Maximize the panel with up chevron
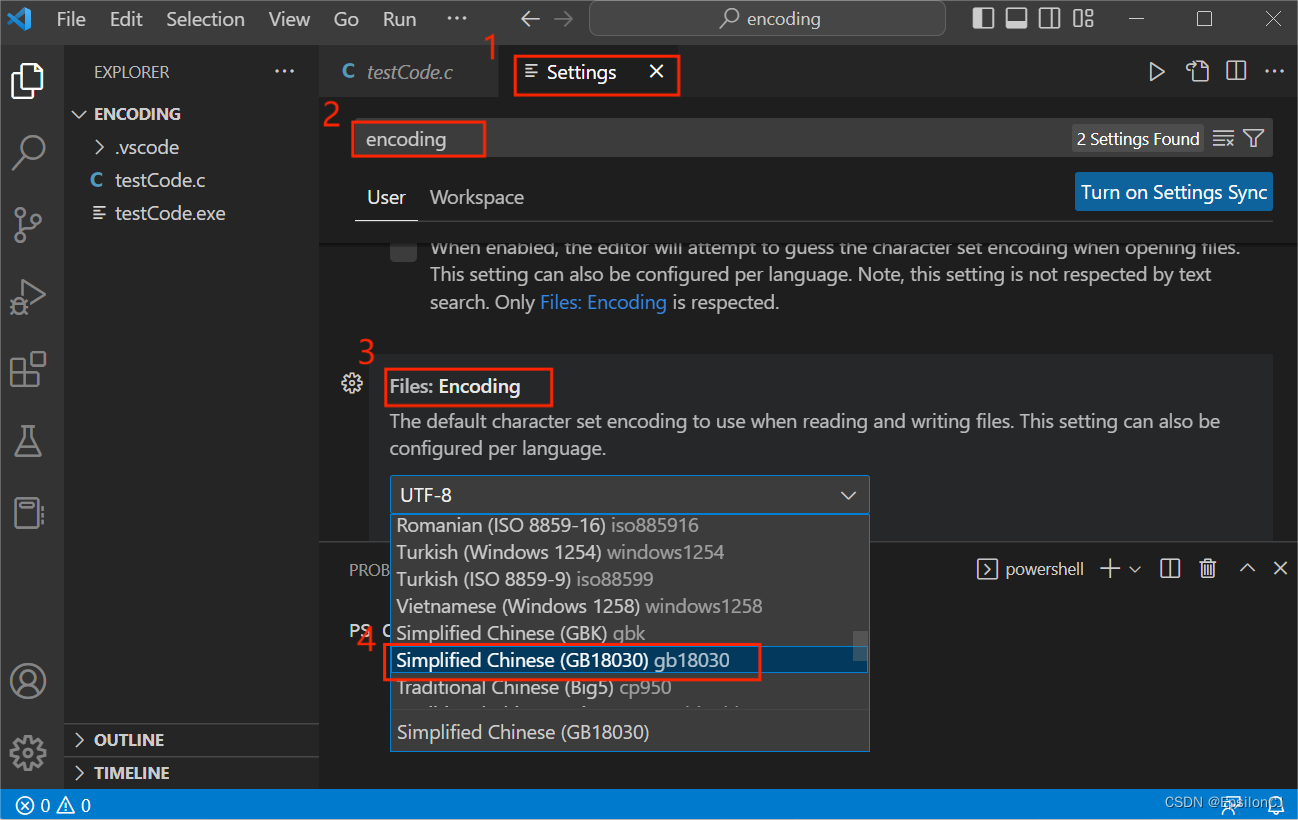1298x820 pixels. pos(1247,569)
